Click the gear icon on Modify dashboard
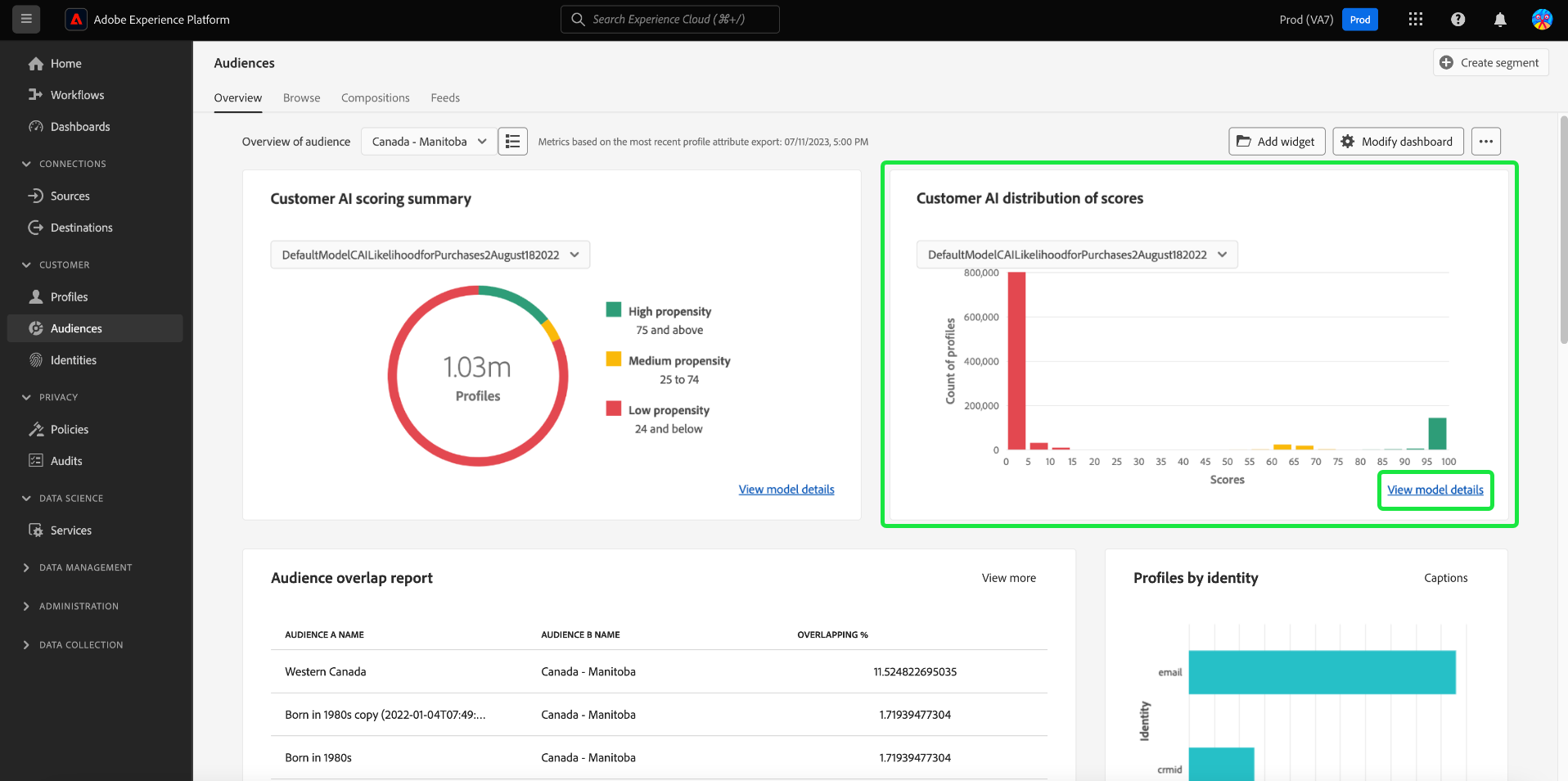The image size is (1568, 781). (x=1347, y=142)
